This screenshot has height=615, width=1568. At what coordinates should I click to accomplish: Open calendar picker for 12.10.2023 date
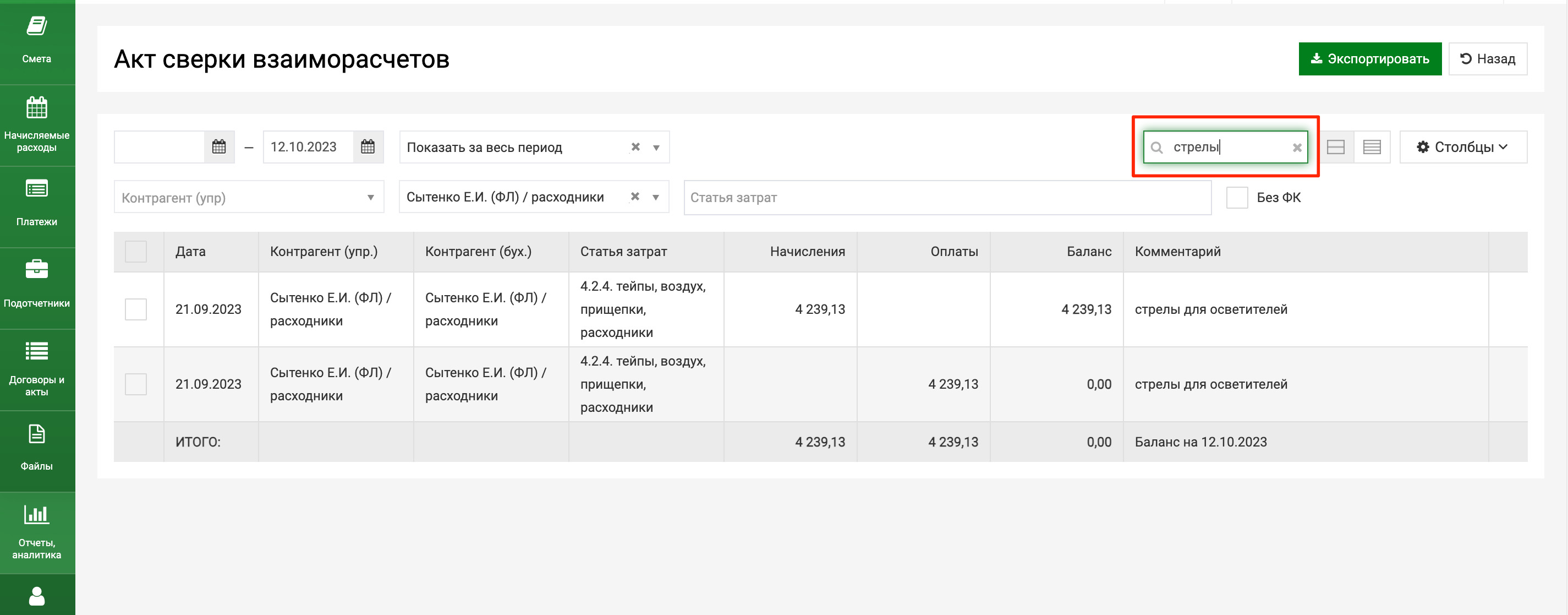[368, 147]
